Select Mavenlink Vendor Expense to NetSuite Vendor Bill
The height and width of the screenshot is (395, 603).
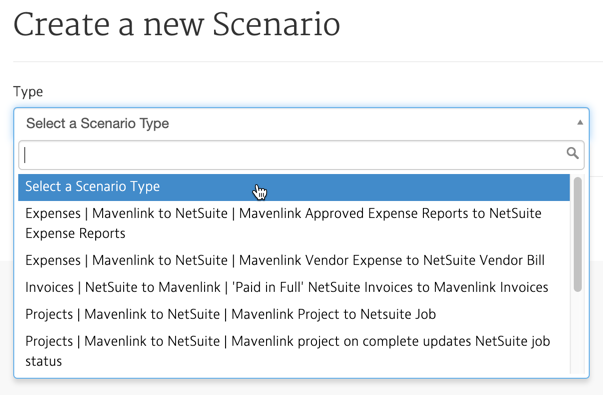point(294,260)
